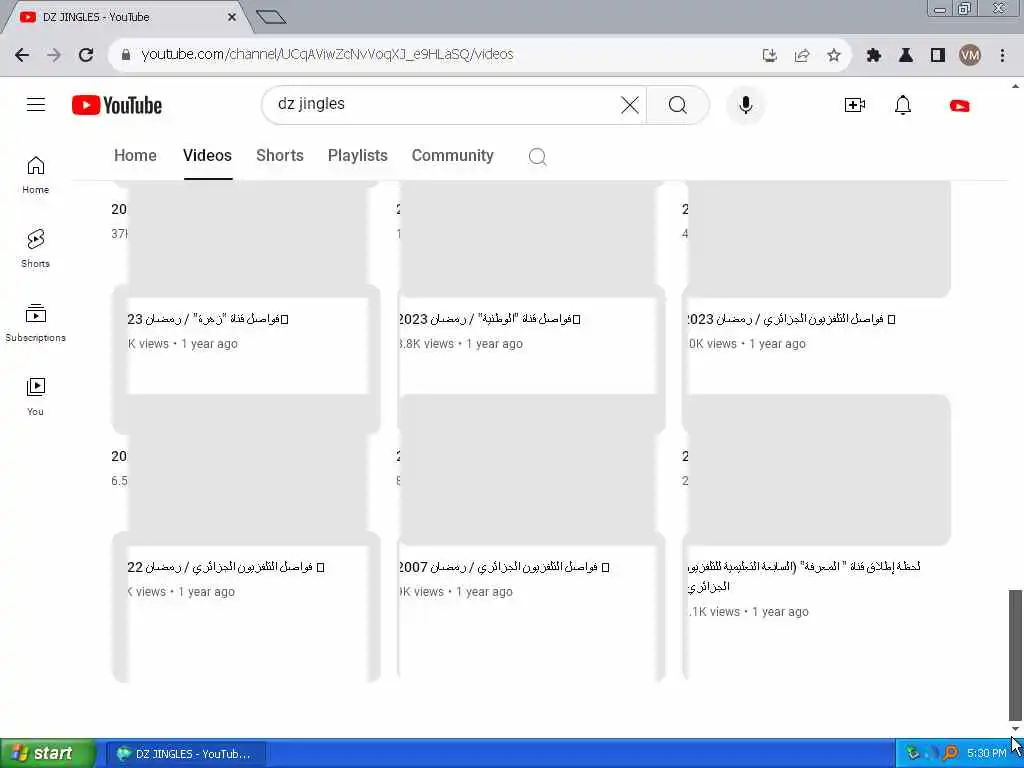This screenshot has width=1024, height=768.
Task: Click the scrollbar up arrow
Action: [1015, 86]
